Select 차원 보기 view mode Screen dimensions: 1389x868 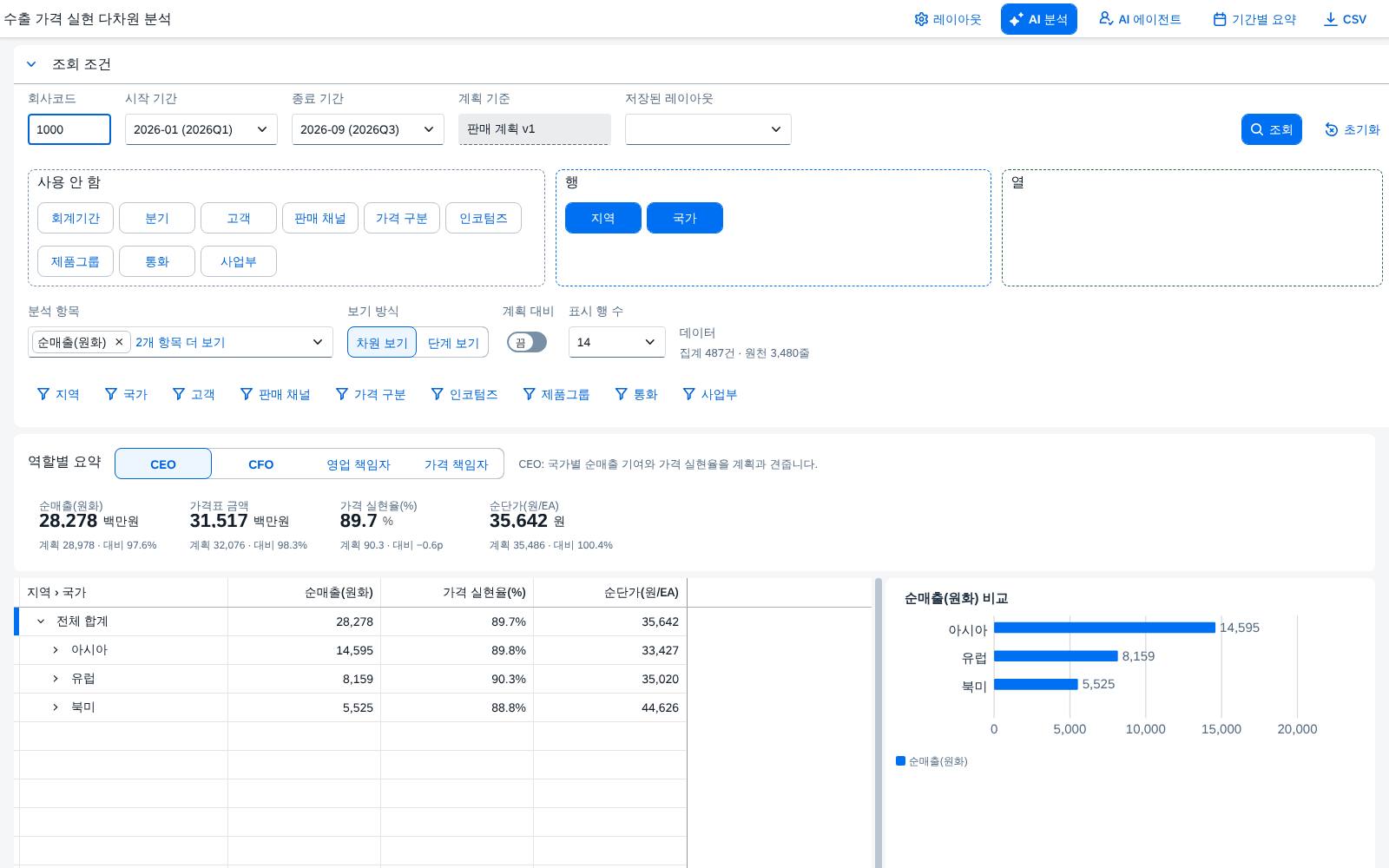click(x=382, y=342)
